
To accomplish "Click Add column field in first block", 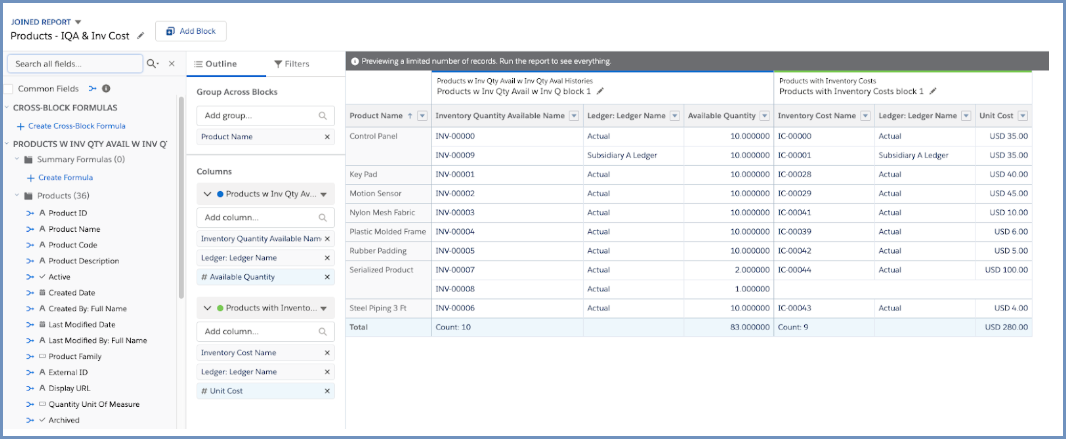I will pyautogui.click(x=265, y=217).
